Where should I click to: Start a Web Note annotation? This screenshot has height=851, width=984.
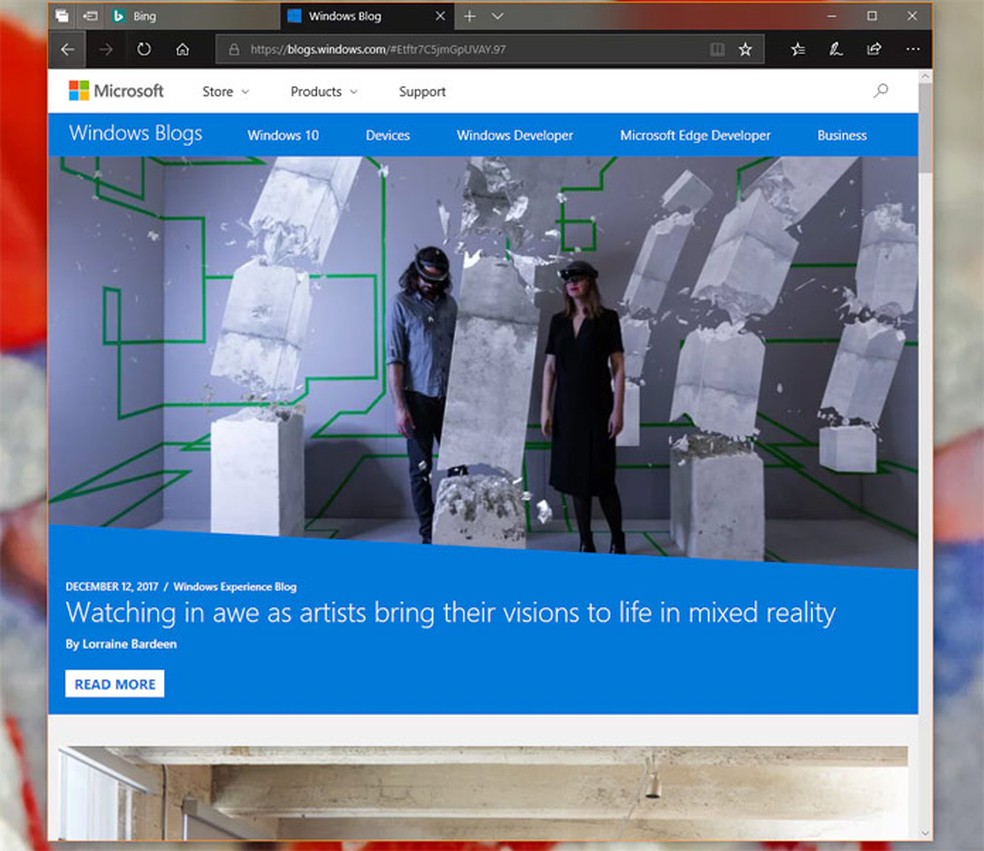(836, 48)
